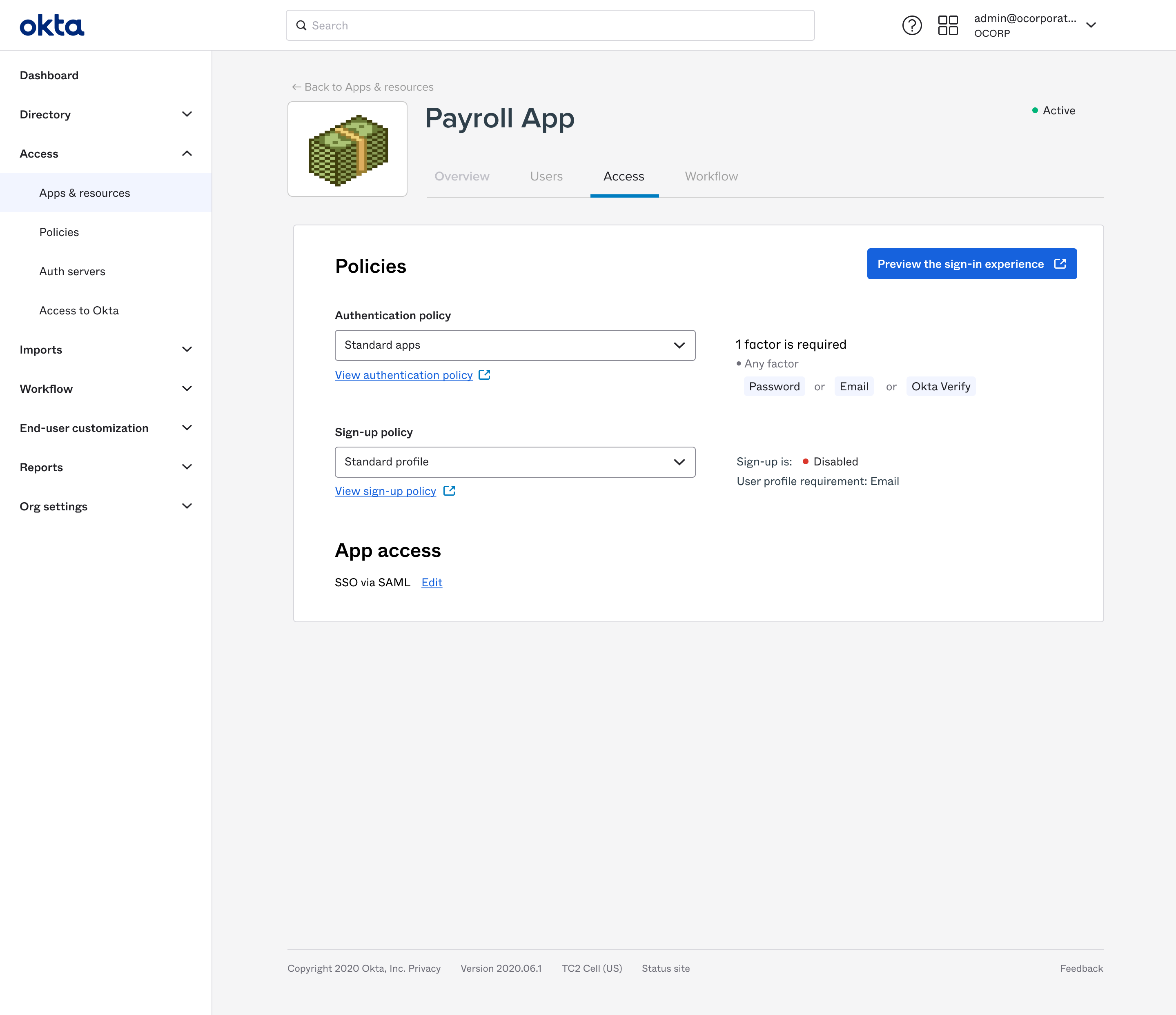Click the external link icon beside View authentication policy
This screenshot has width=1176, height=1015.
coord(484,375)
